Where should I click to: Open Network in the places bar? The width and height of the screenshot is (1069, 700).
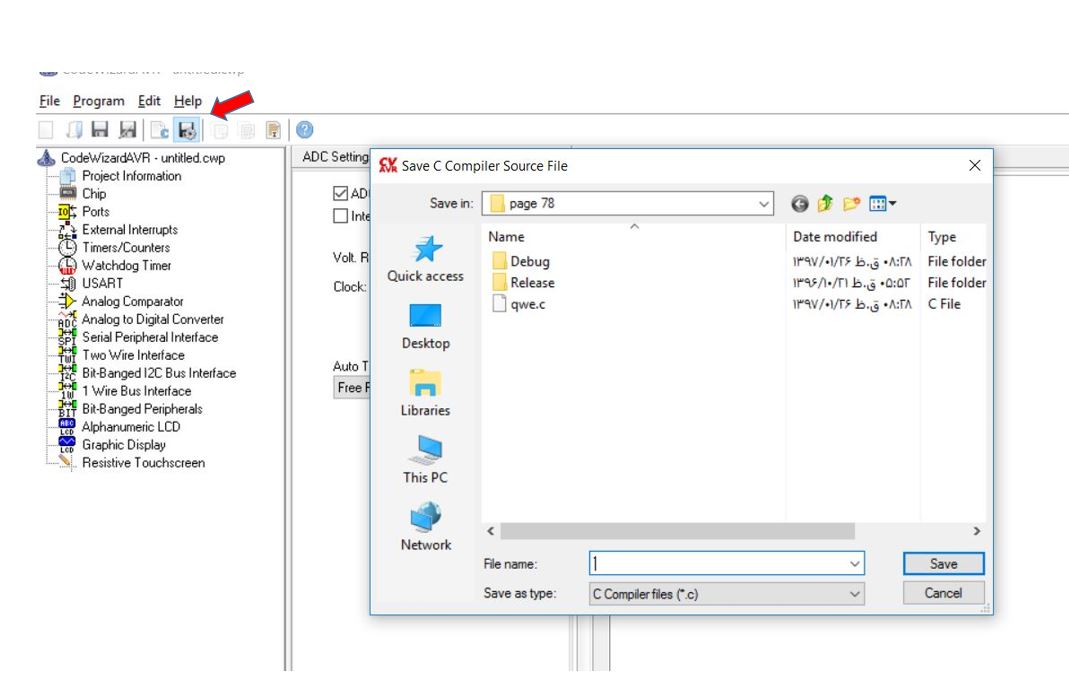[x=425, y=527]
